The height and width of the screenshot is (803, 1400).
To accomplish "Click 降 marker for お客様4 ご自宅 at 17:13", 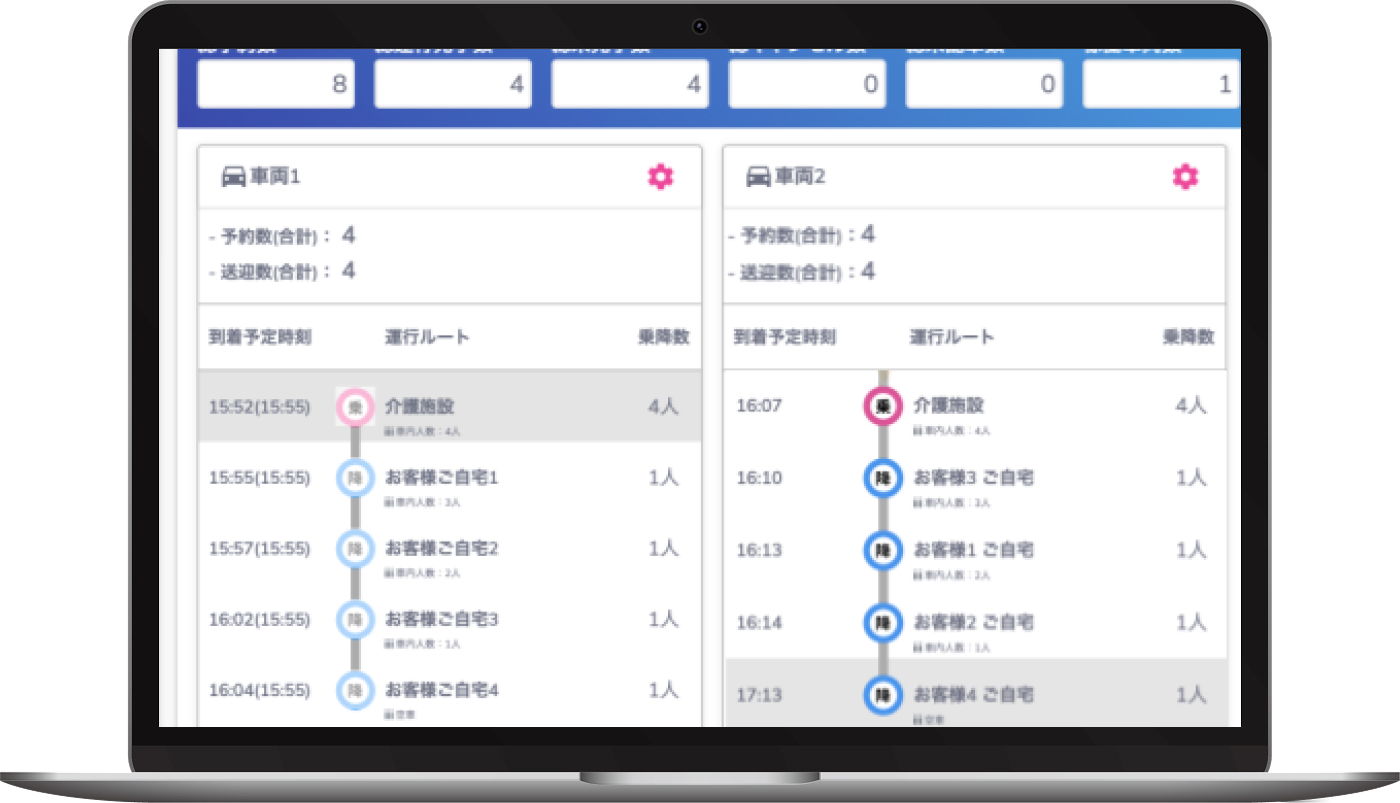I will tap(882, 694).
